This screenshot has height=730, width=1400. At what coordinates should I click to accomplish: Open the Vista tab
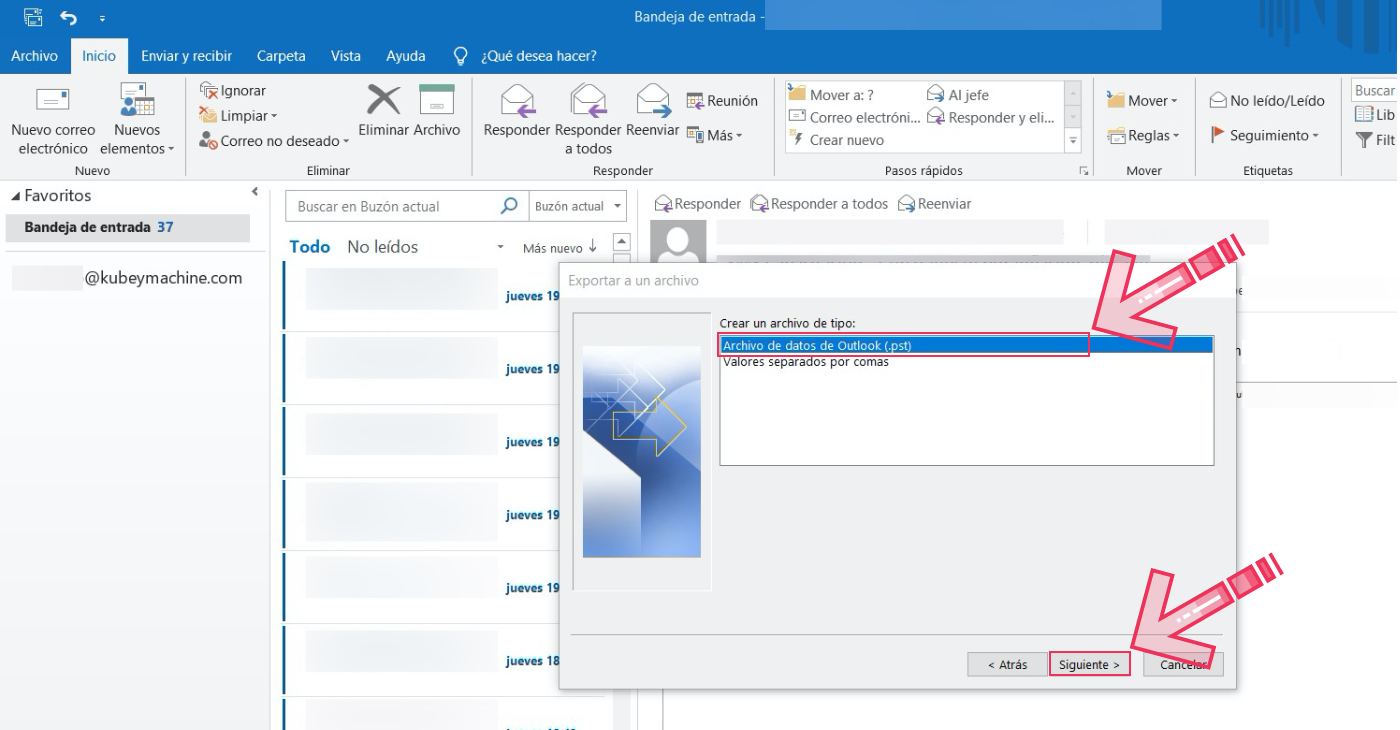coord(346,56)
